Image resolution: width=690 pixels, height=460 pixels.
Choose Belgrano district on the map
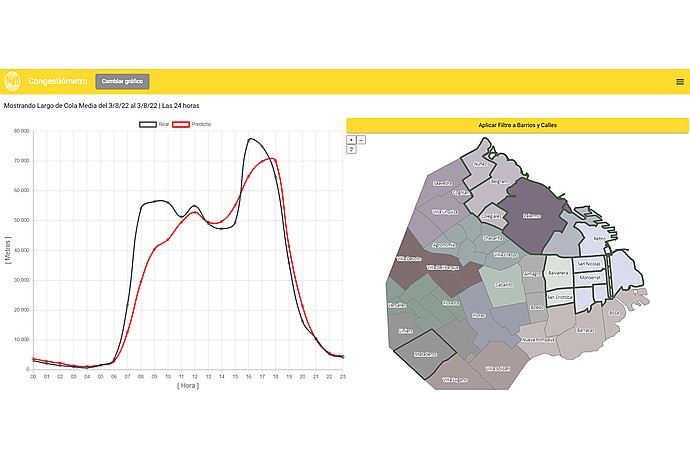[499, 181]
